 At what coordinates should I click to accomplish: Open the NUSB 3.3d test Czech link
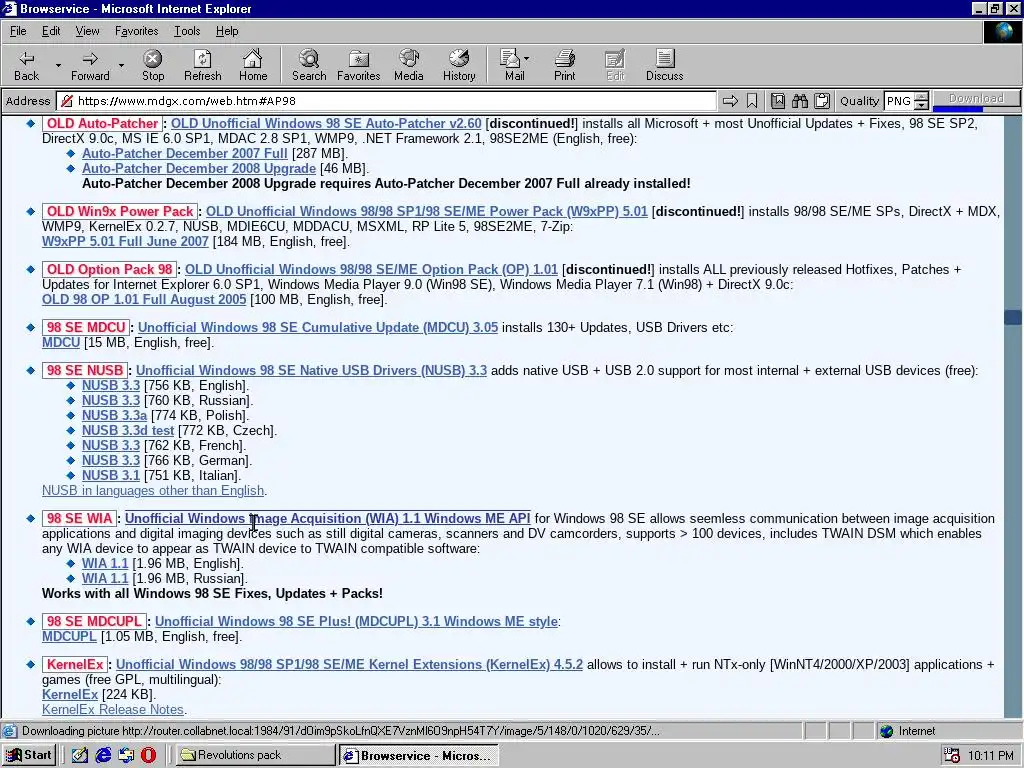pyautogui.click(x=128, y=430)
